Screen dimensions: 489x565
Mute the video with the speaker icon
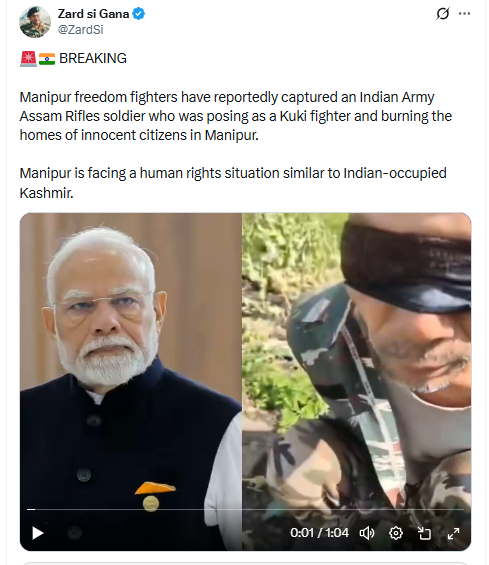pyautogui.click(x=367, y=533)
